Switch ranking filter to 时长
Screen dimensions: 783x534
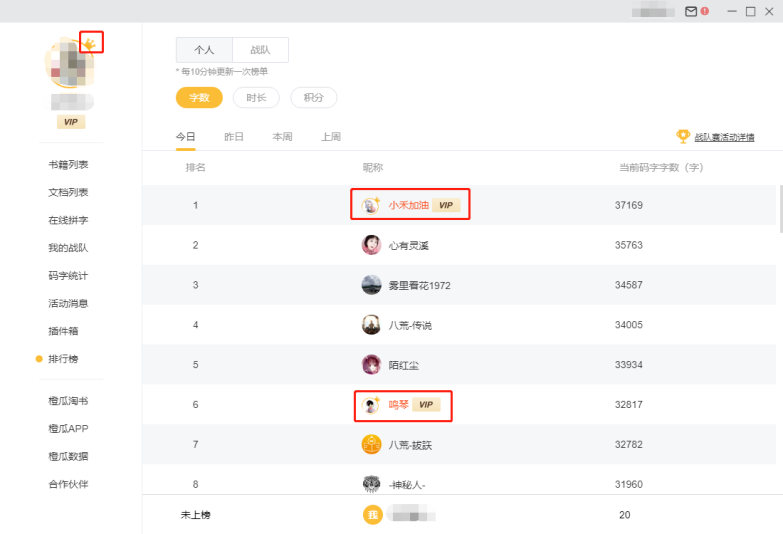point(256,98)
